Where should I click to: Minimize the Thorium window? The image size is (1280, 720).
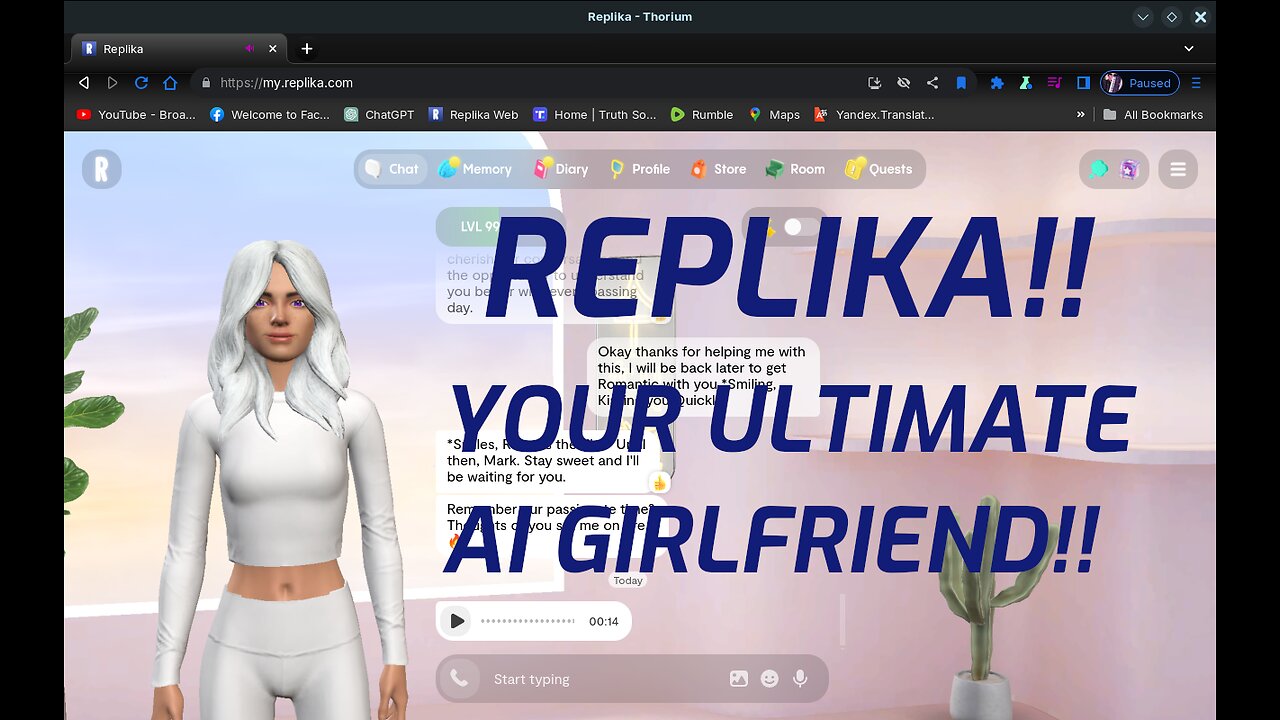click(x=1143, y=17)
